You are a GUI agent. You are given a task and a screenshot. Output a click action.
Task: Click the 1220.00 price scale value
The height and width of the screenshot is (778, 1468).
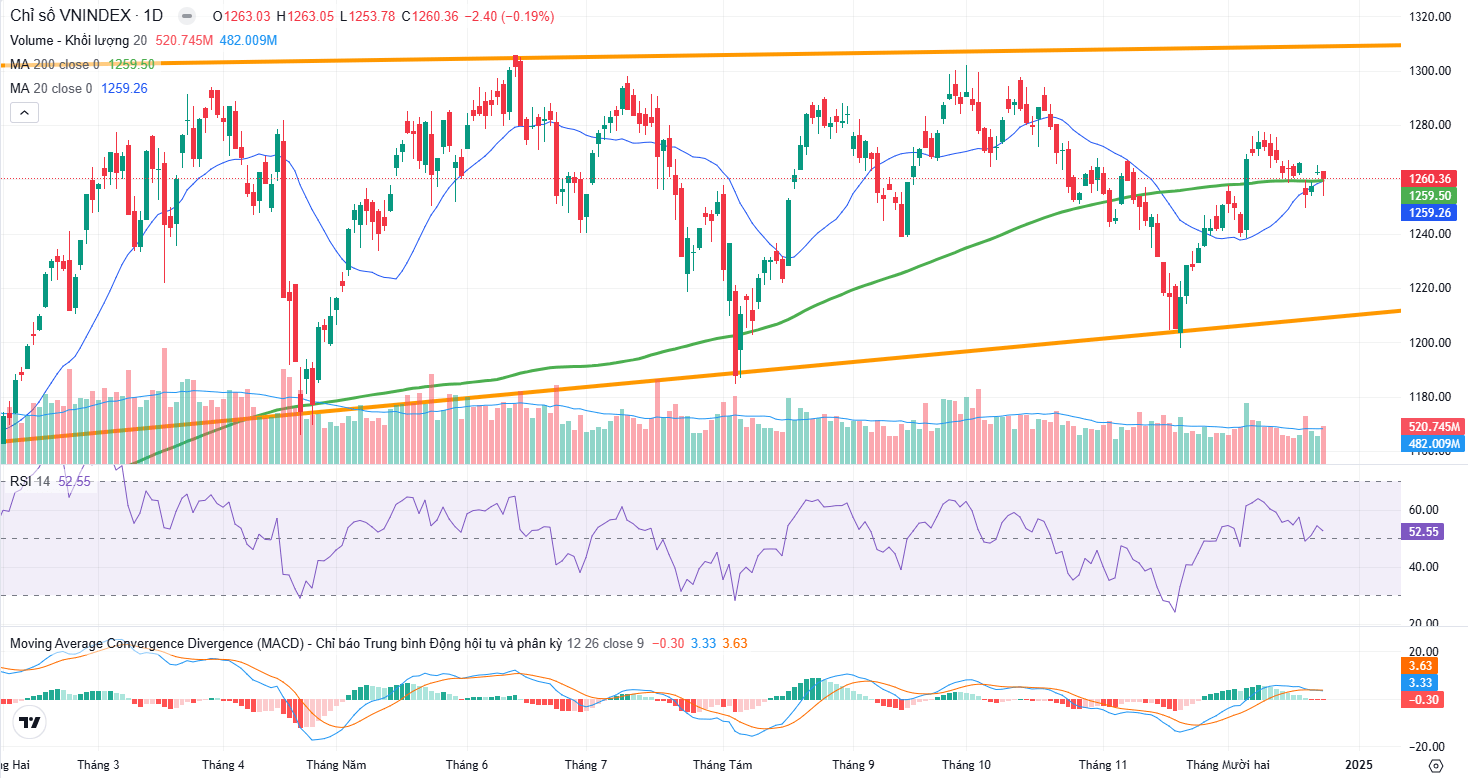click(1430, 288)
